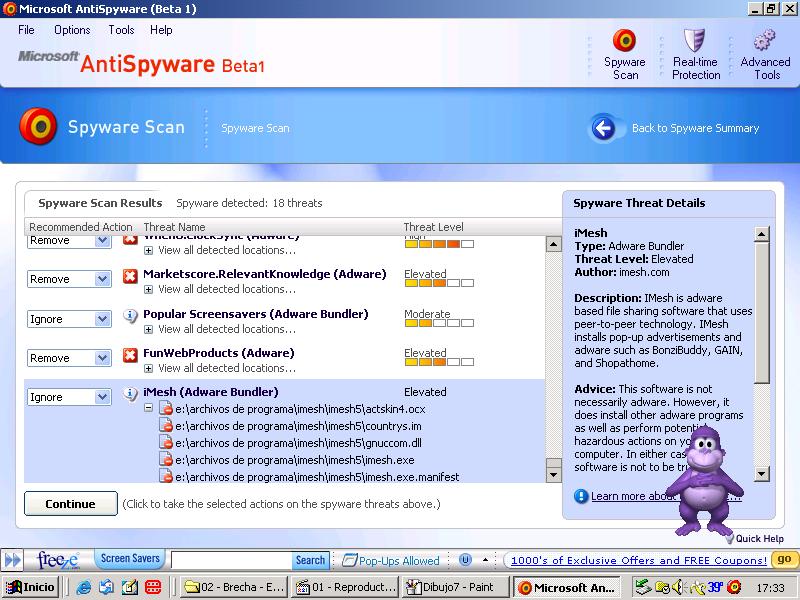Click the file icon for imesh.exe.manifest
This screenshot has width=800, height=600.
(x=166, y=476)
